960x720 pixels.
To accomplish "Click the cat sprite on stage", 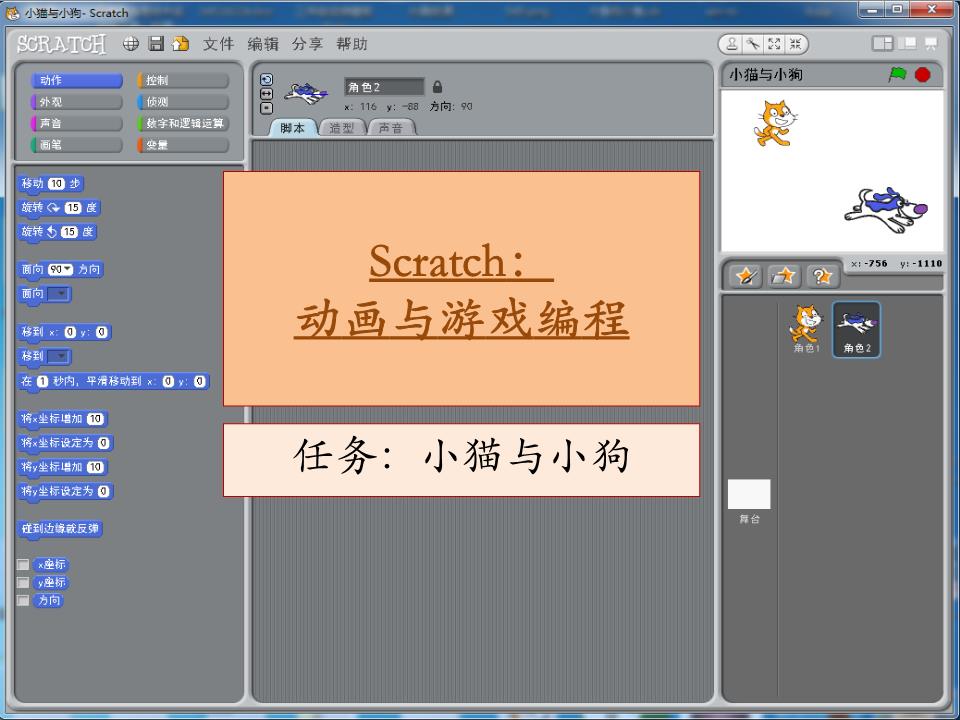I will tap(775, 123).
